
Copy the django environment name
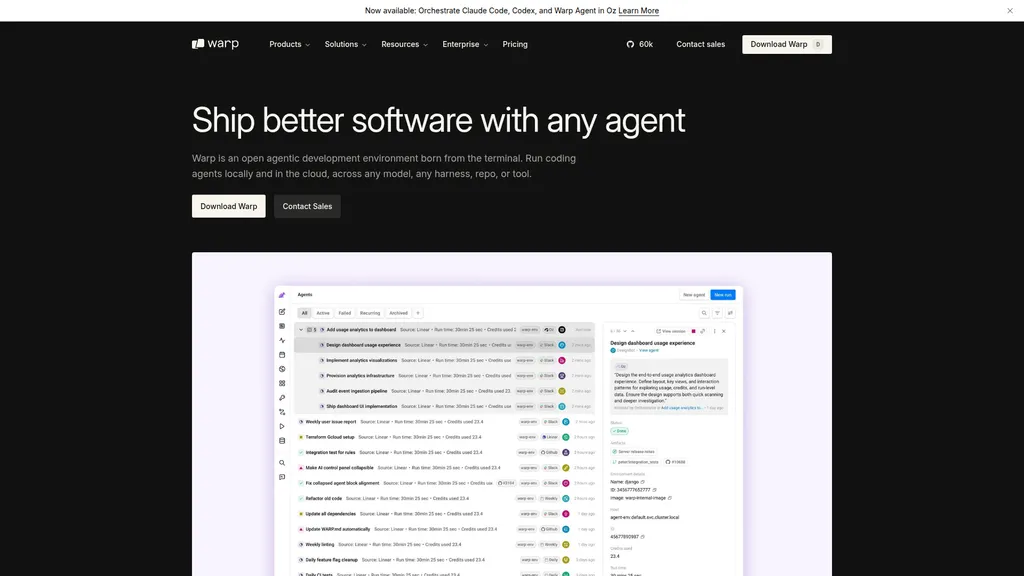click(643, 482)
